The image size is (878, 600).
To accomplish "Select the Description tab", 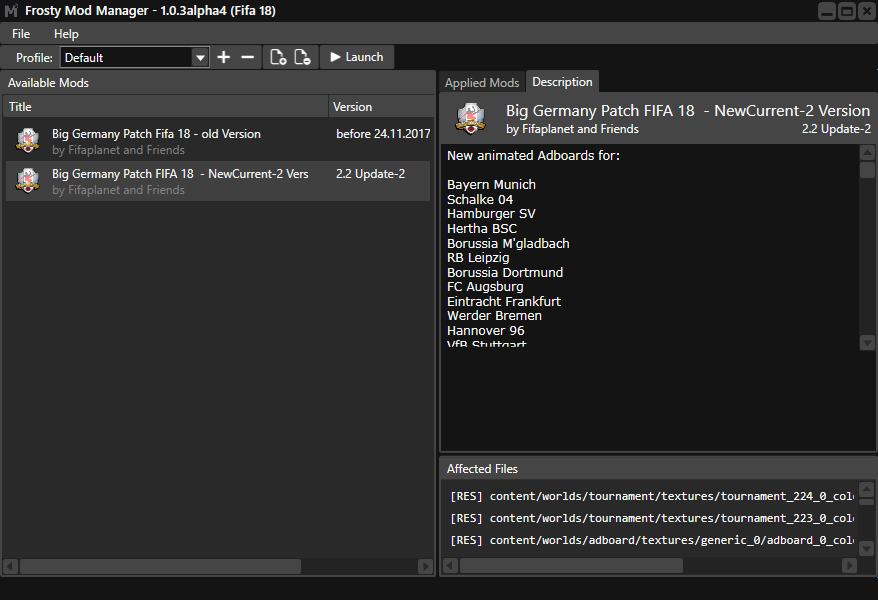I will pyautogui.click(x=562, y=82).
